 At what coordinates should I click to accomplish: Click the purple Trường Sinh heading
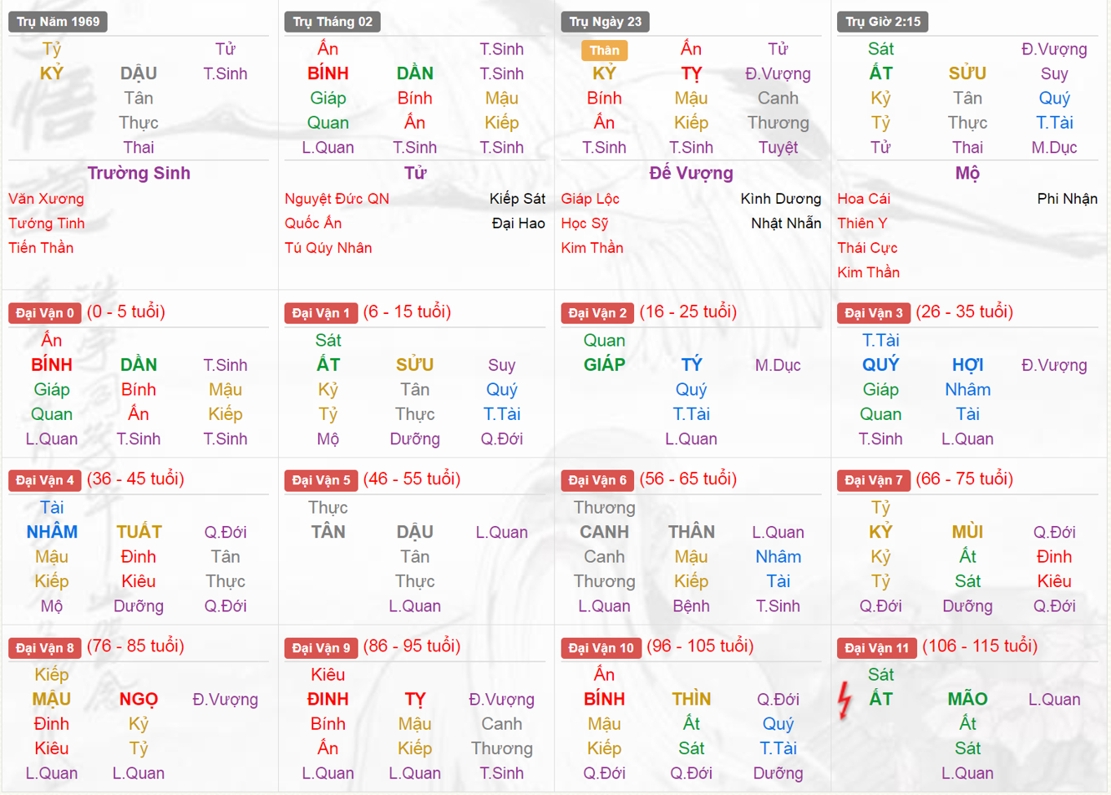point(138,173)
